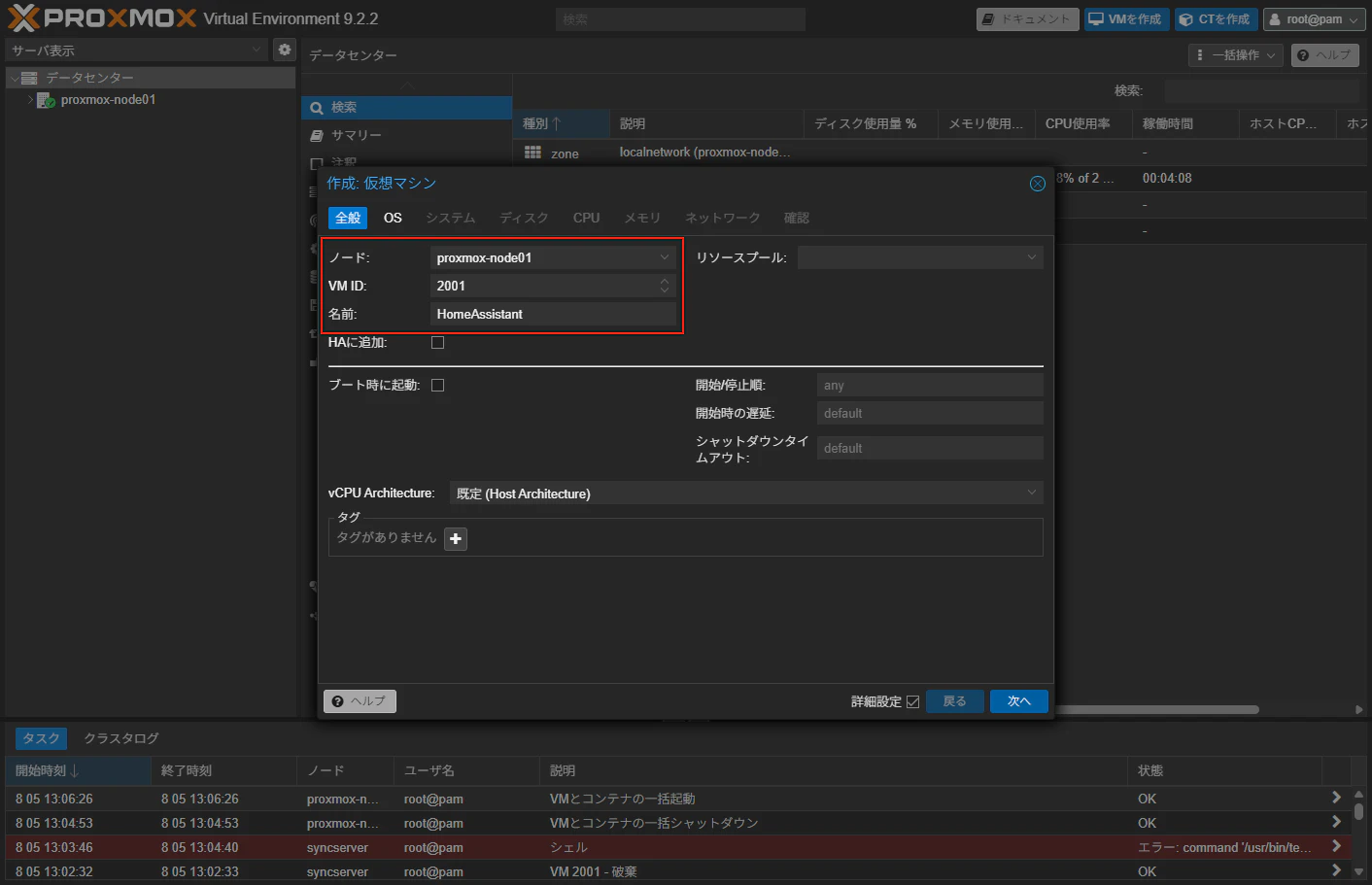Viewport: 1372px width, 885px height.
Task: Click the VMとコンテナの一括シャットダウン task description
Action: click(x=654, y=823)
